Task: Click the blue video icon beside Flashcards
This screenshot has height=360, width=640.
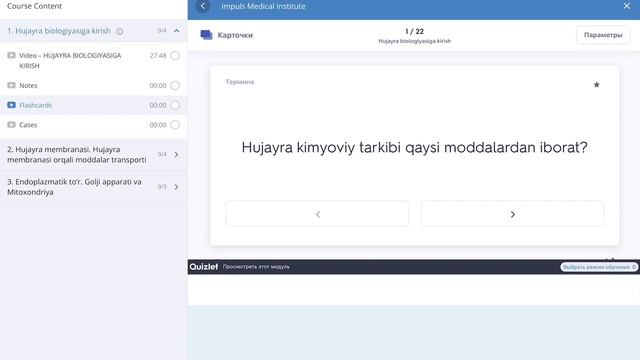Action: point(11,105)
